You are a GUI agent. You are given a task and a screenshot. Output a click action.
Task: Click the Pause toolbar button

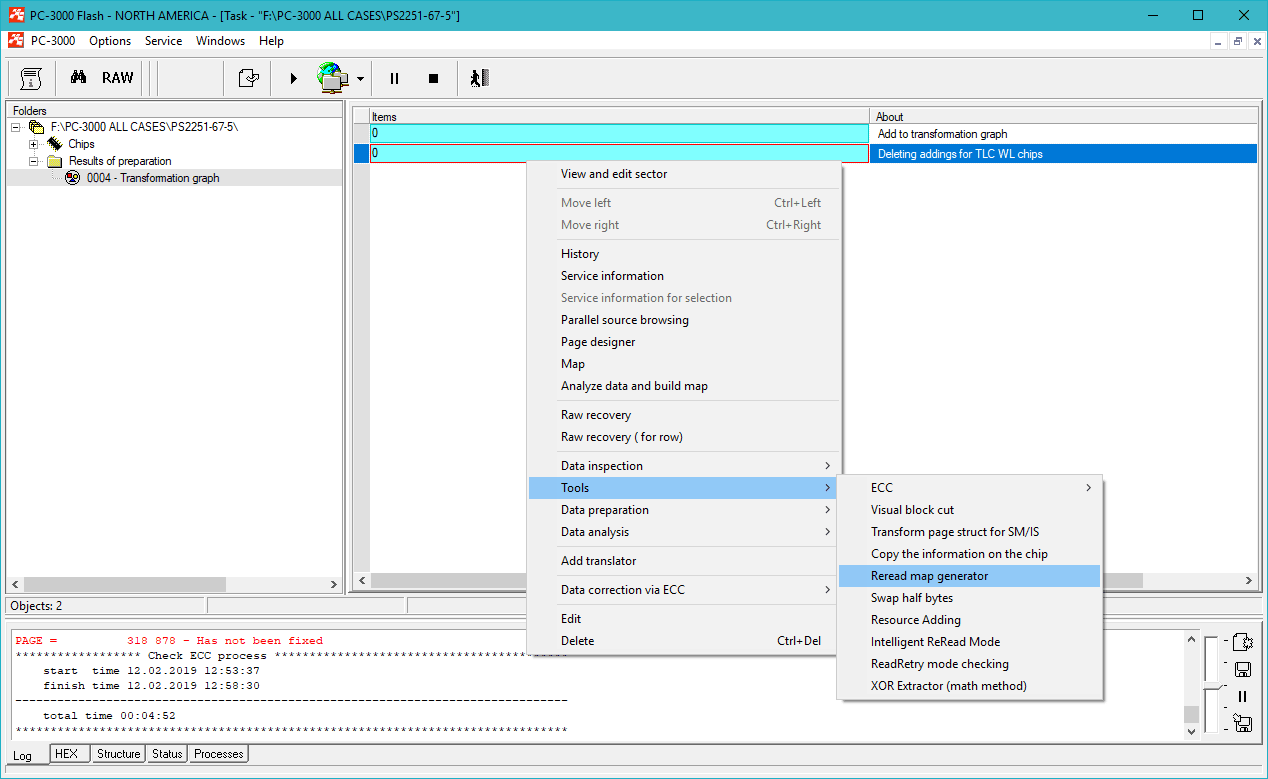pos(394,78)
